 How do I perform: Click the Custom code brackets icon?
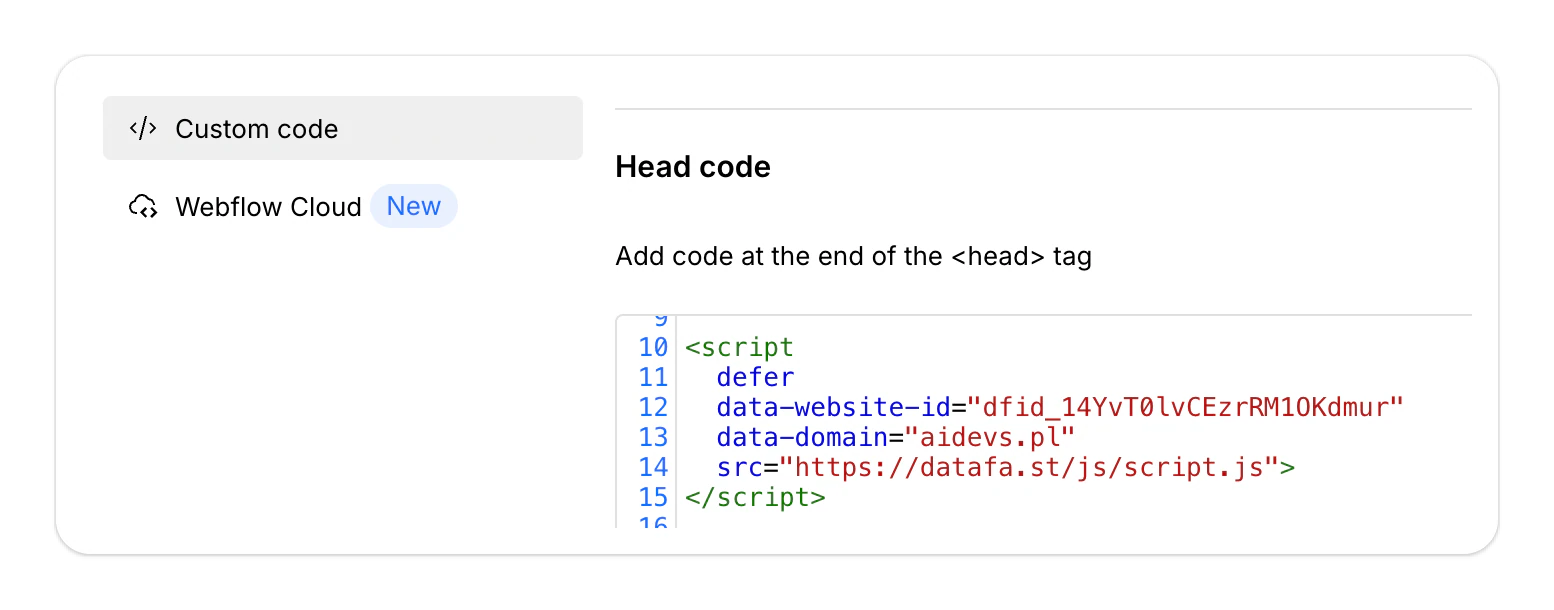[143, 128]
